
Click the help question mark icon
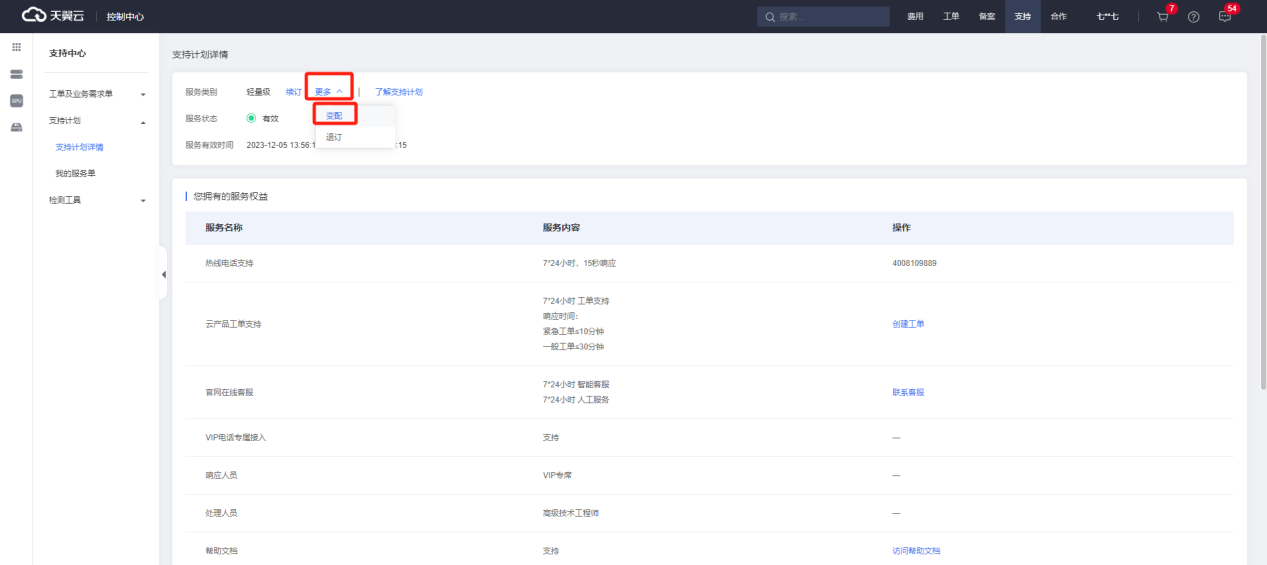[x=1193, y=17]
